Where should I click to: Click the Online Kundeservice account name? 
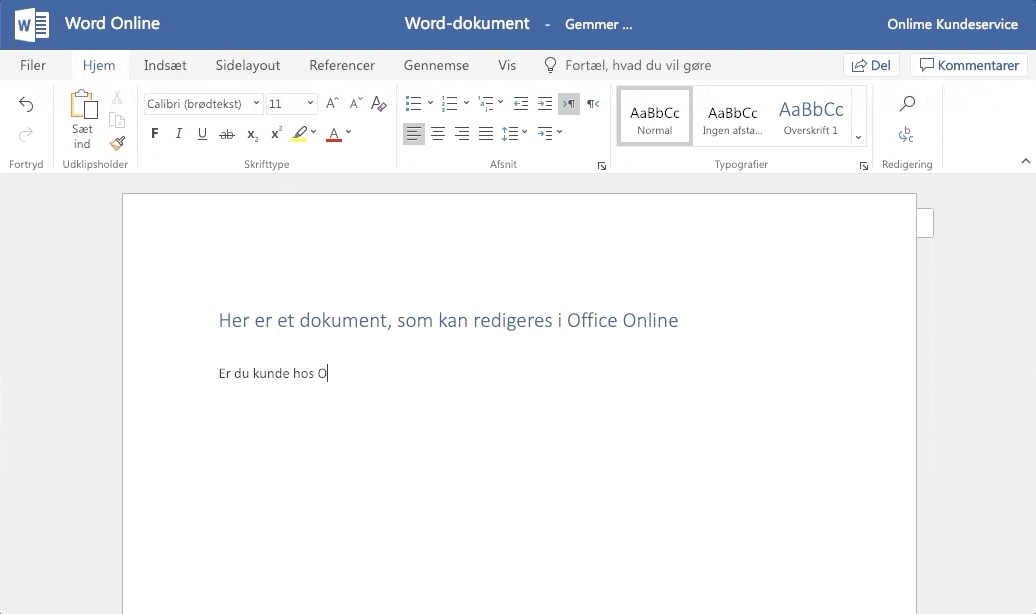click(952, 24)
